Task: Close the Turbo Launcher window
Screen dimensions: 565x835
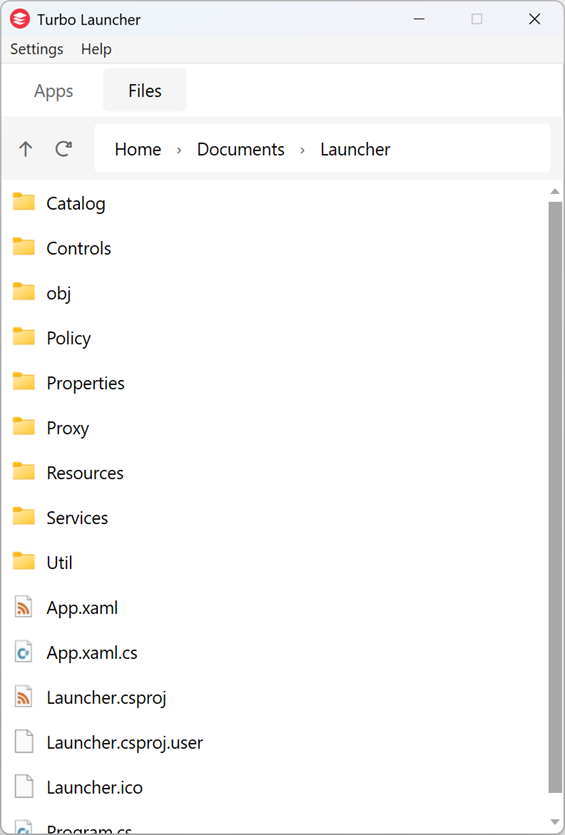Action: tap(535, 19)
